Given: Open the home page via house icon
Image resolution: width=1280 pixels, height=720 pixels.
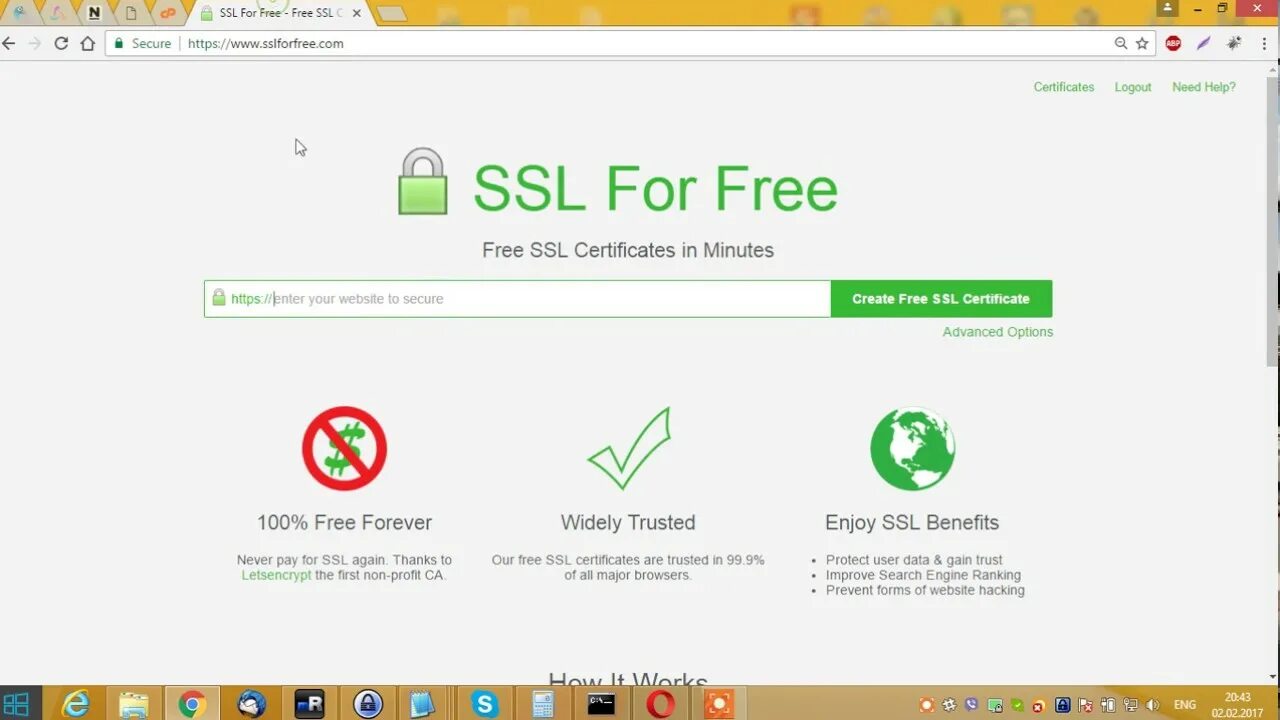Looking at the screenshot, I should coord(88,43).
